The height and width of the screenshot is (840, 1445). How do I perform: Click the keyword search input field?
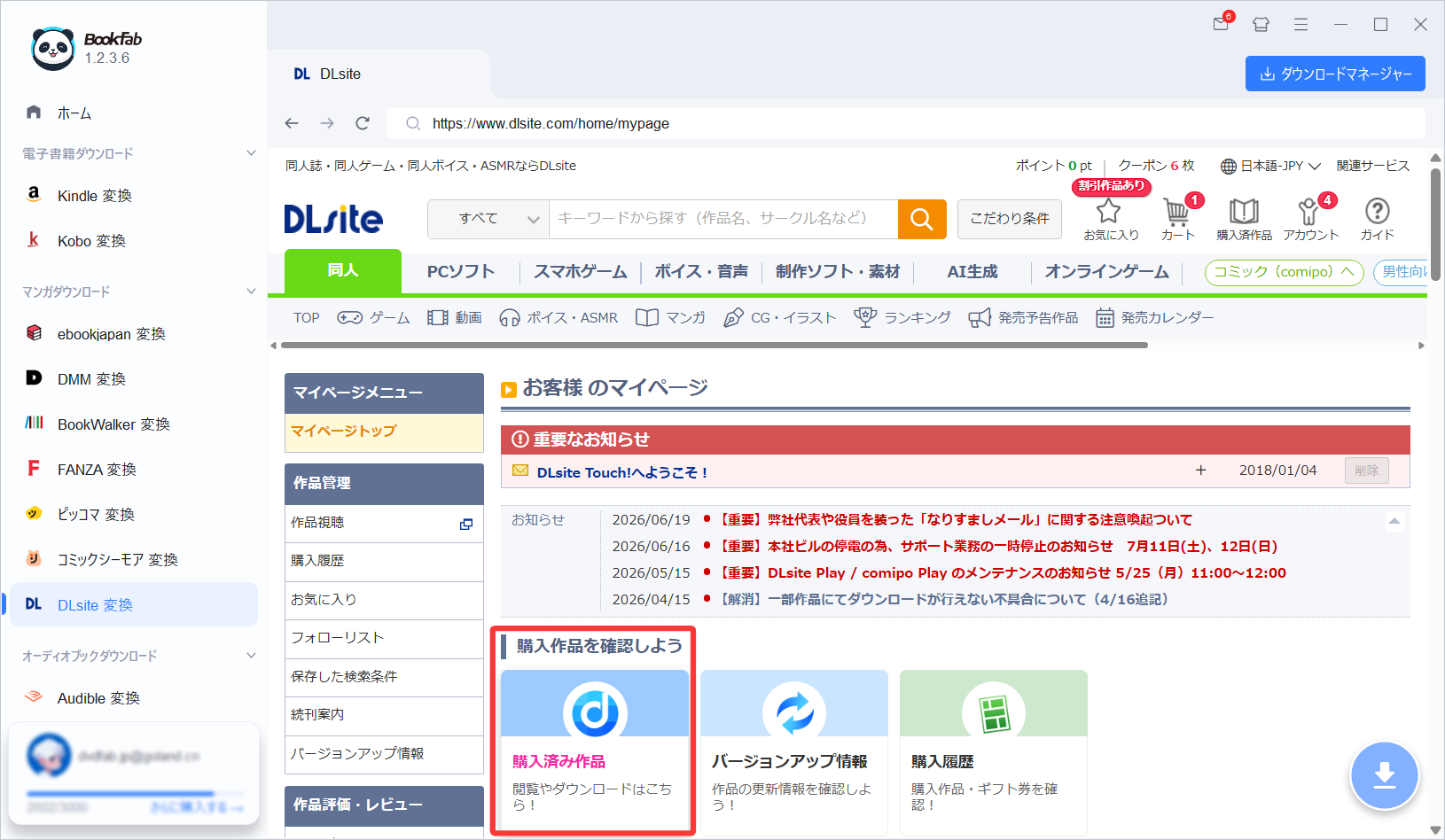(723, 219)
